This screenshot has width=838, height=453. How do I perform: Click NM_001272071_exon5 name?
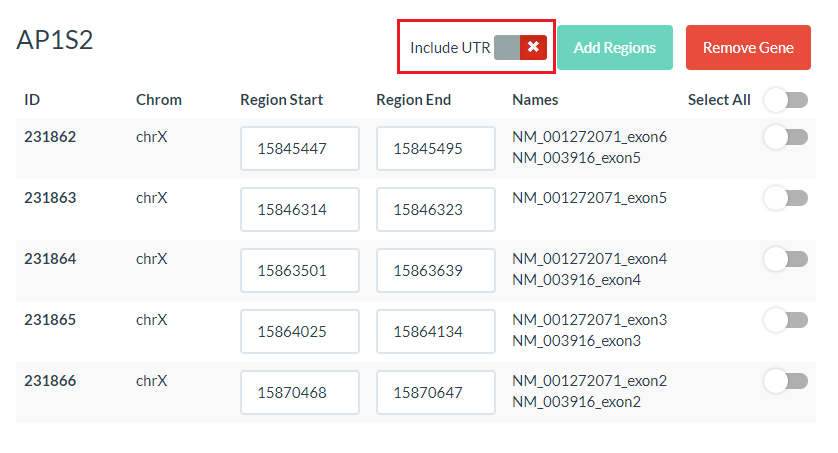[x=589, y=198]
